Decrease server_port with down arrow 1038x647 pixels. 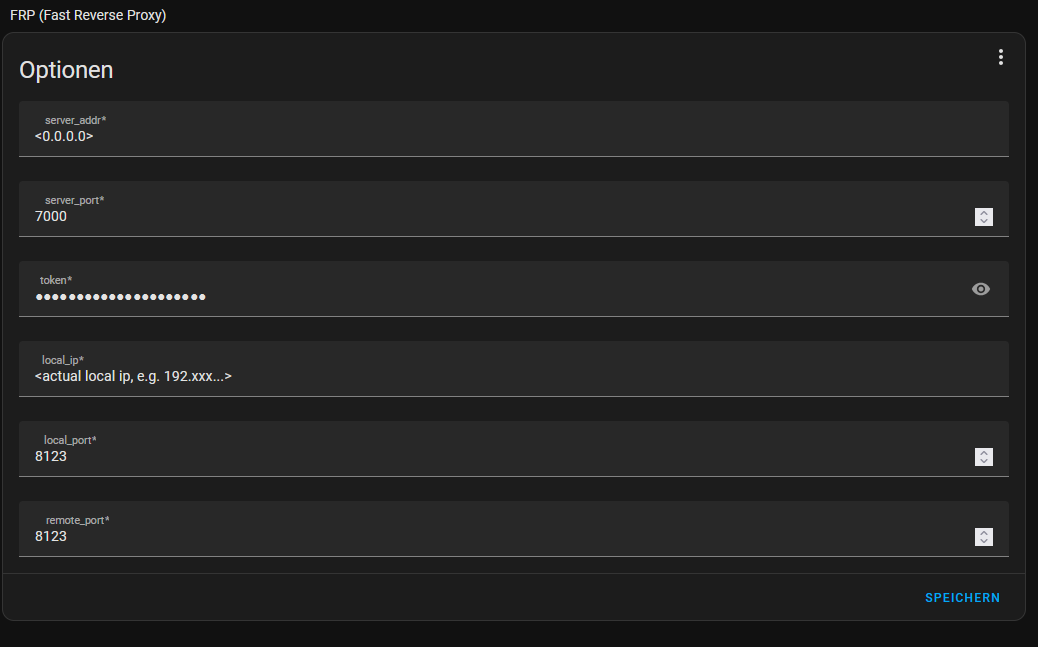984,221
